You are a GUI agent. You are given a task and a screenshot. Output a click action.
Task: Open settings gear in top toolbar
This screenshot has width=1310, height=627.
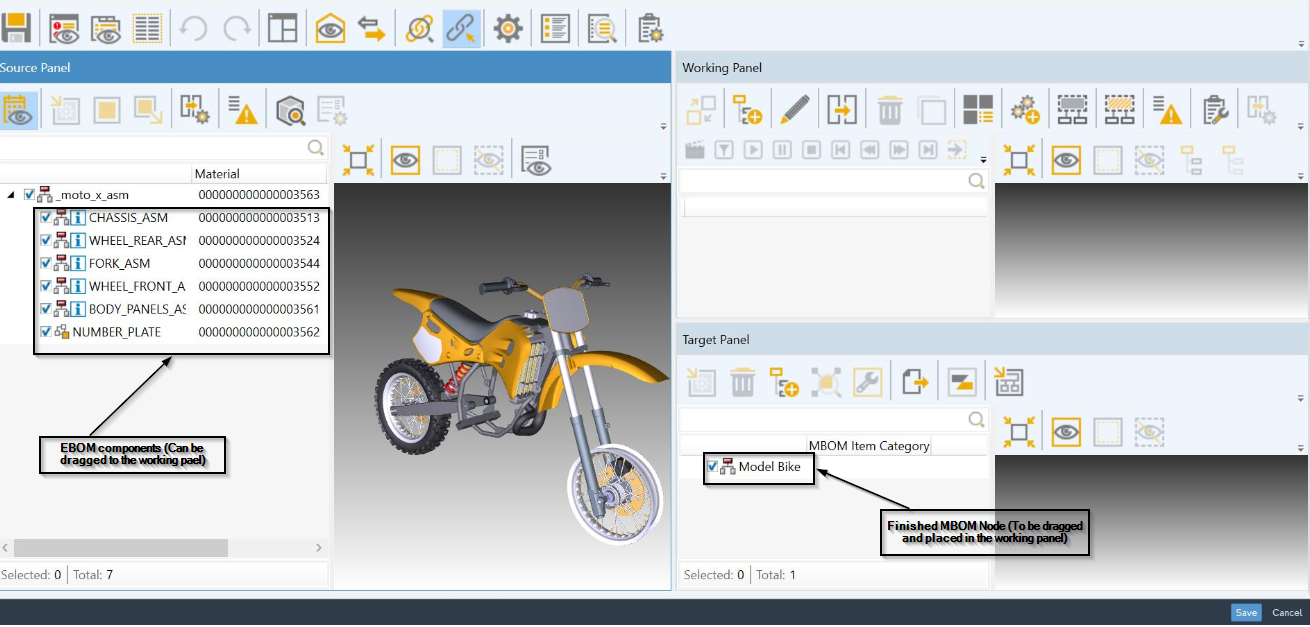pos(508,29)
